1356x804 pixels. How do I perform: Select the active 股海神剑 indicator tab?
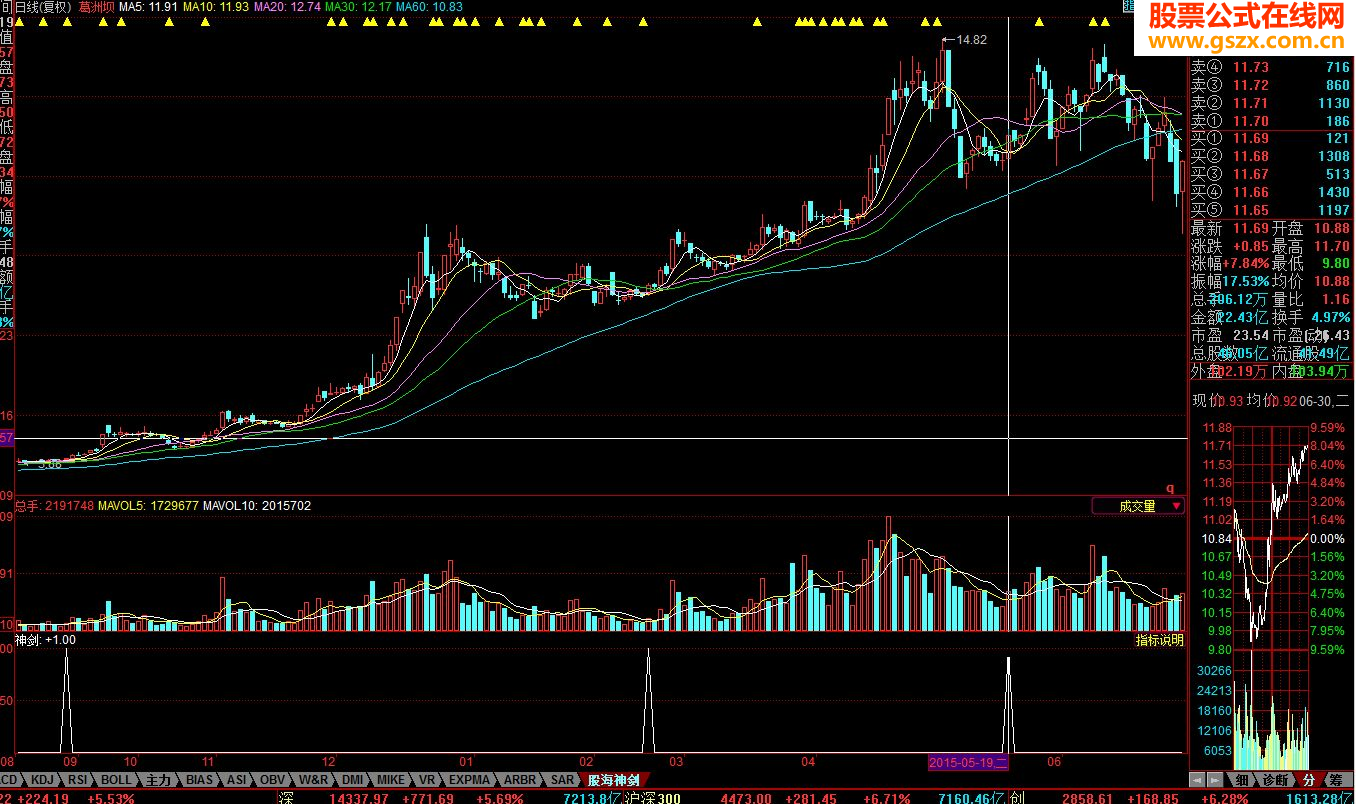tap(612, 779)
